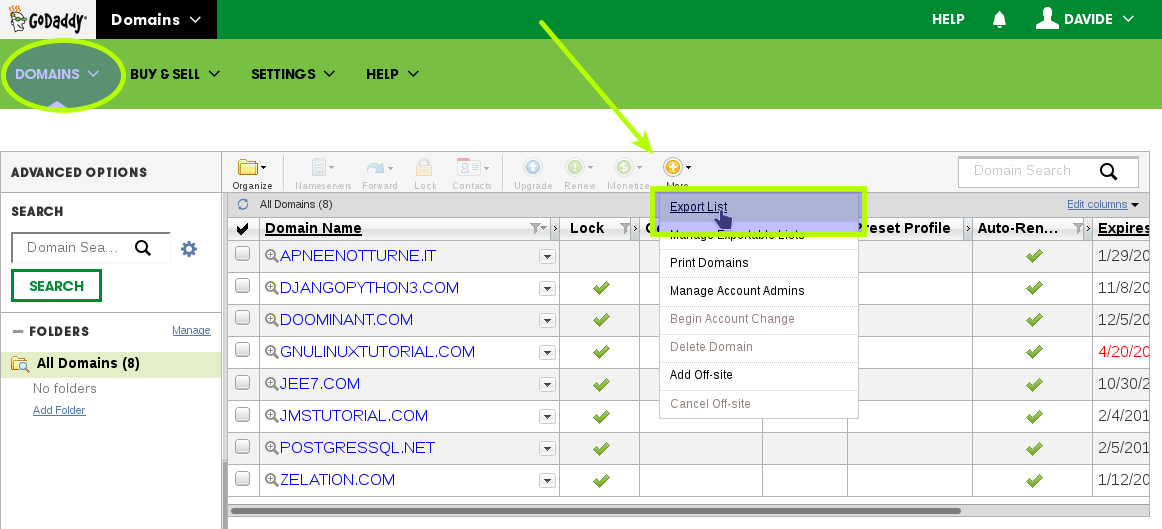Check the JEE7.COM row checkbox
The image size is (1162, 529).
coord(242,382)
